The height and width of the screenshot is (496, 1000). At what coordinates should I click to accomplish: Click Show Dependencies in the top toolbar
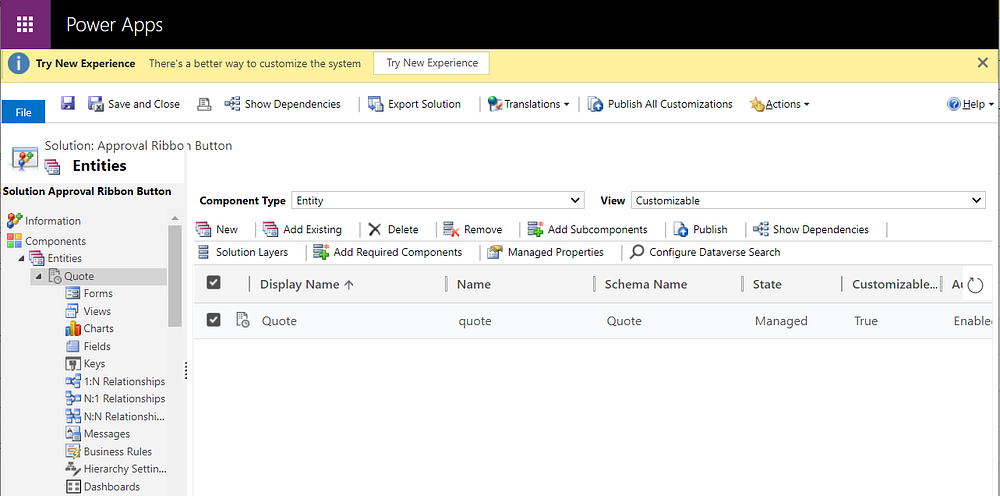point(283,104)
